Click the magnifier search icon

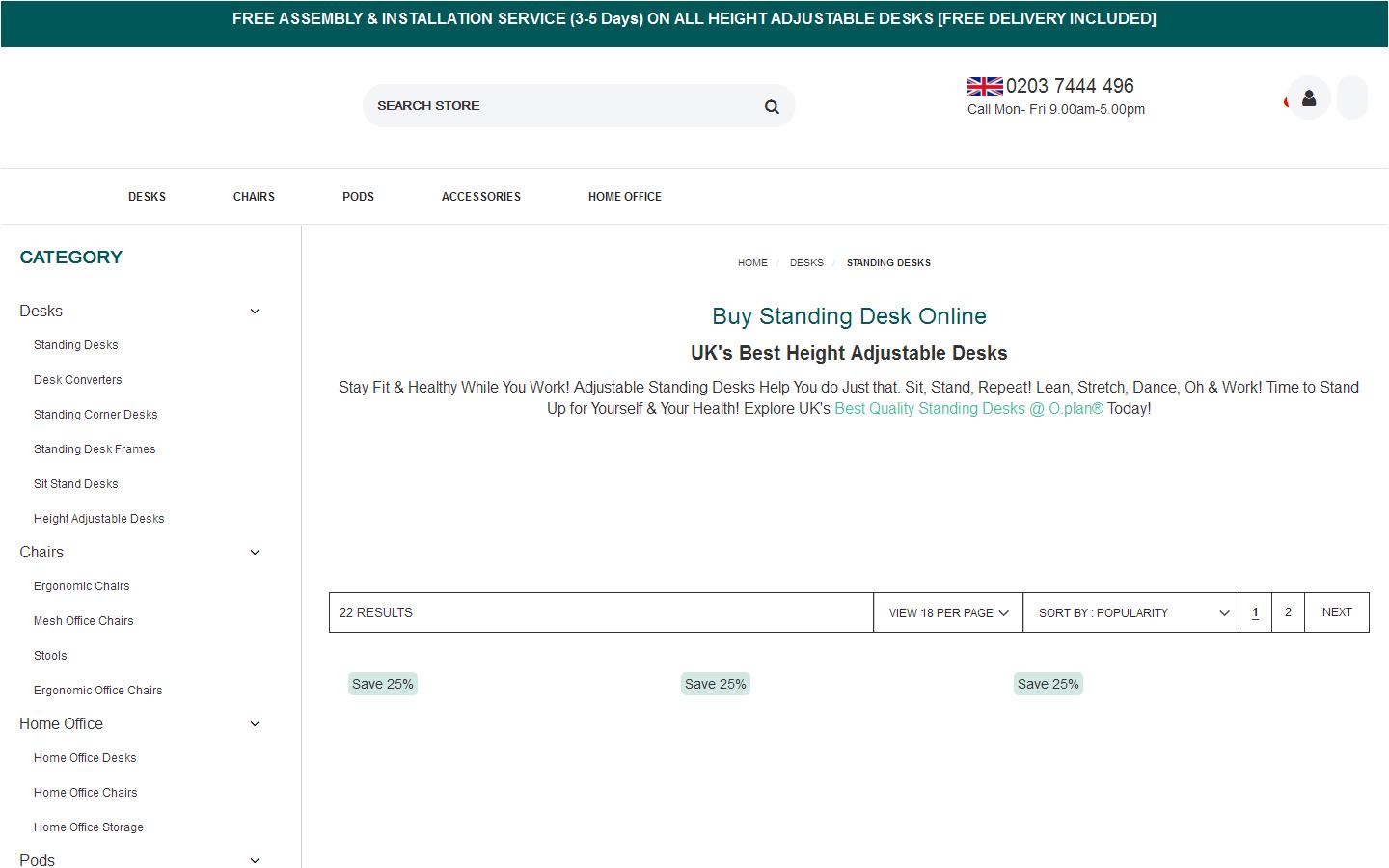(x=772, y=106)
